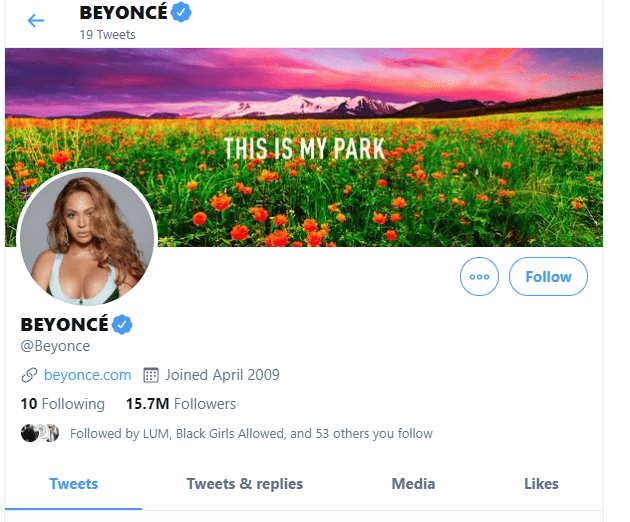Click the @Beyonce handle text
The height and width of the screenshot is (522, 630).
55,346
